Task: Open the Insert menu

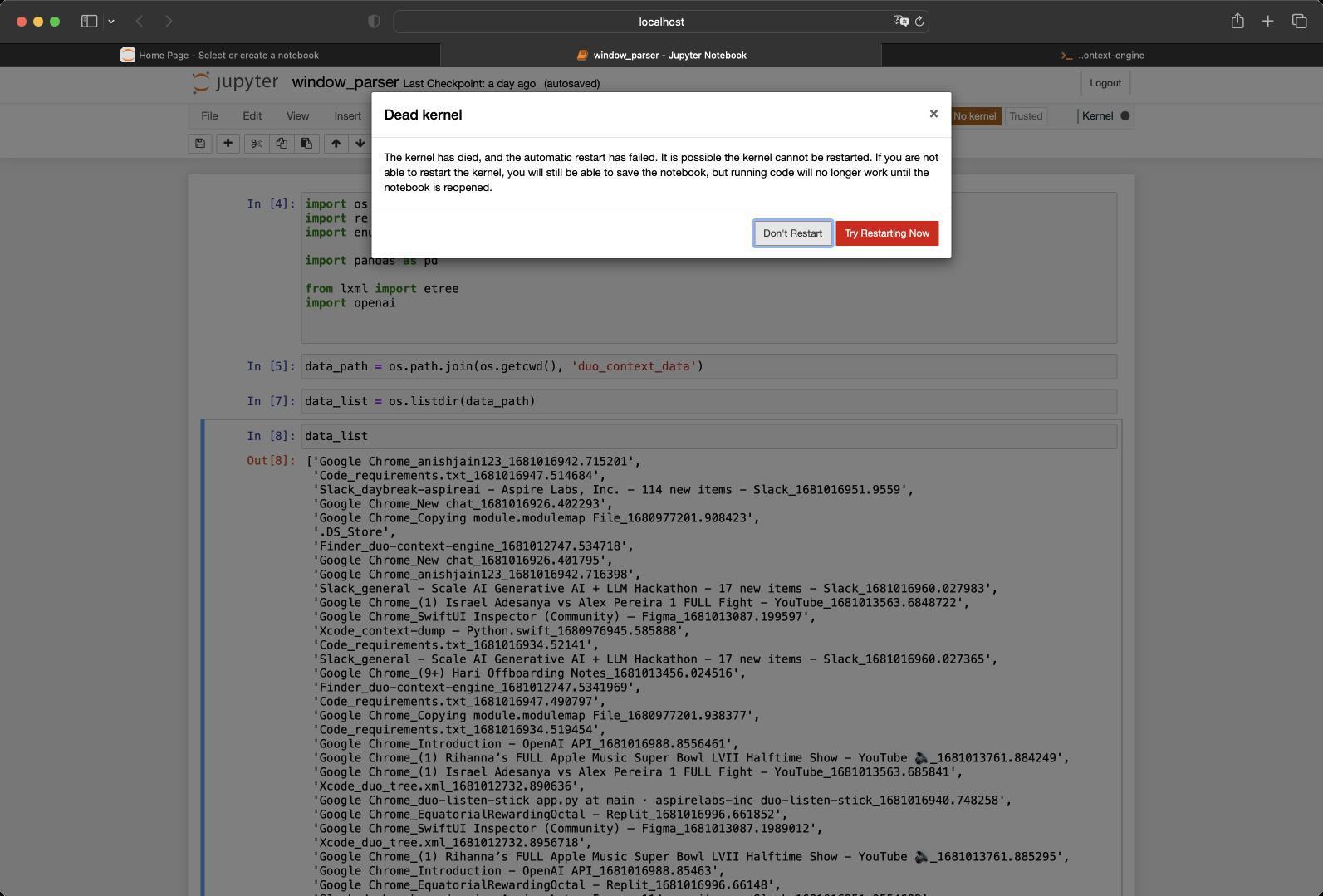Action: (x=348, y=116)
